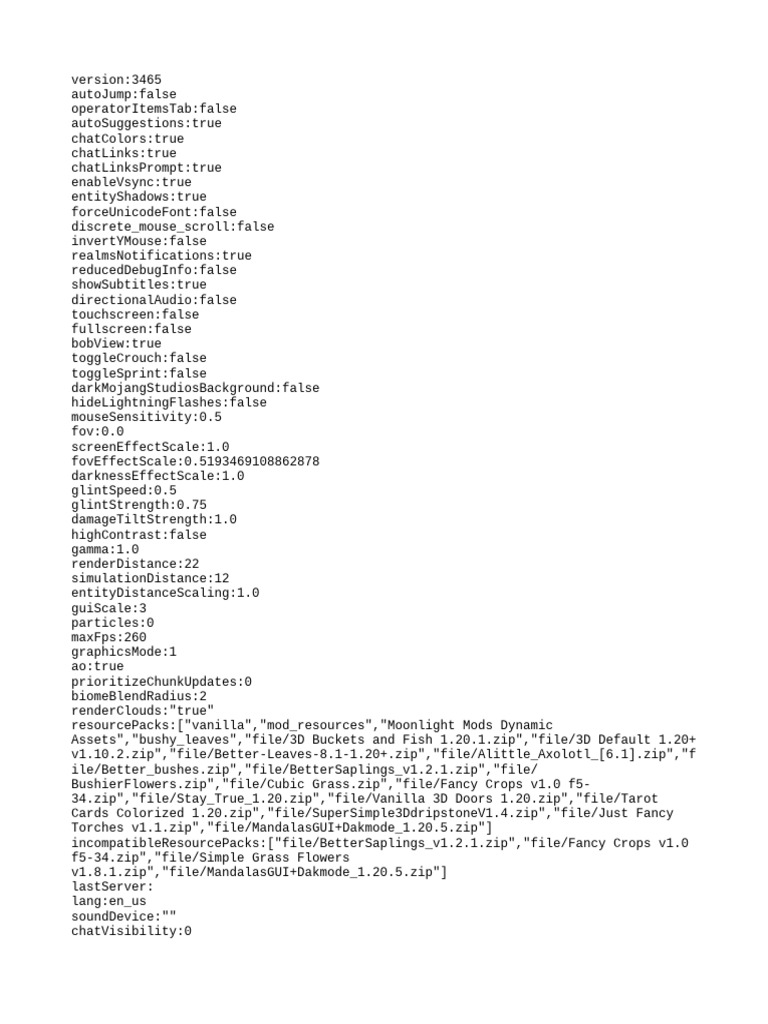
Task: Click the mouseSensitivity:0.5 line
Action: click(146, 417)
